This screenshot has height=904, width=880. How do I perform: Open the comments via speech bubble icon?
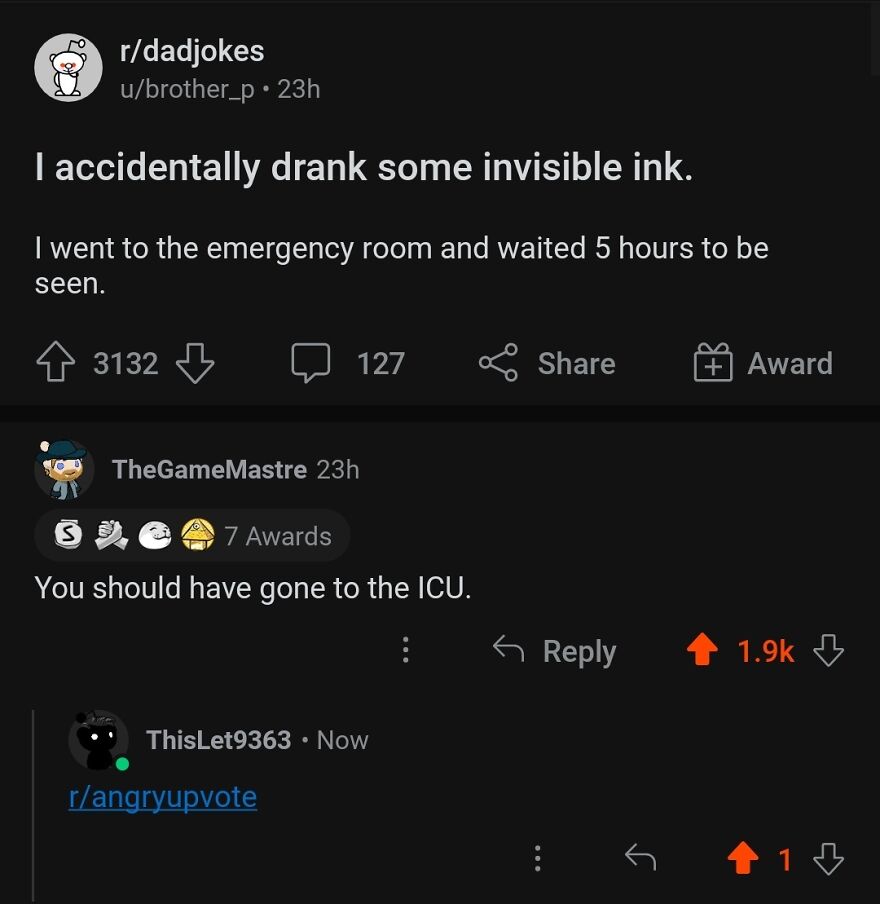tap(311, 363)
